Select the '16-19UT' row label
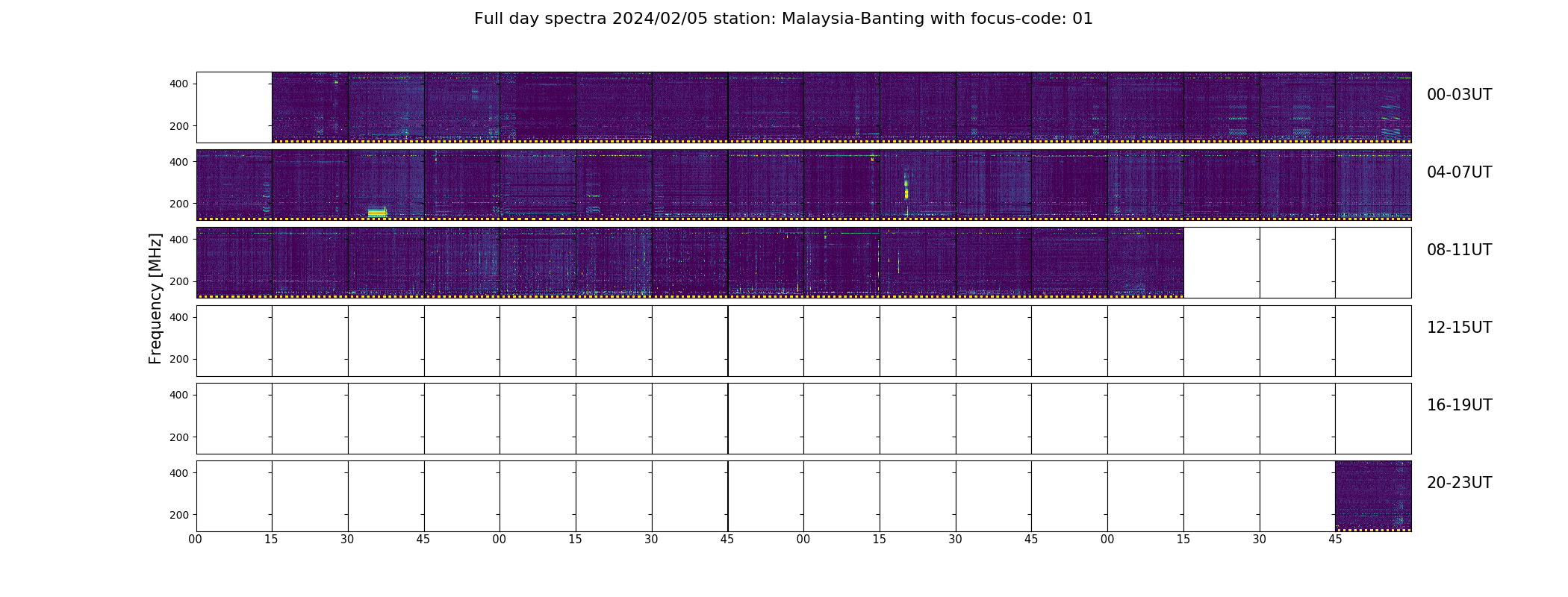Image resolution: width=1568 pixels, height=597 pixels. point(1459,405)
